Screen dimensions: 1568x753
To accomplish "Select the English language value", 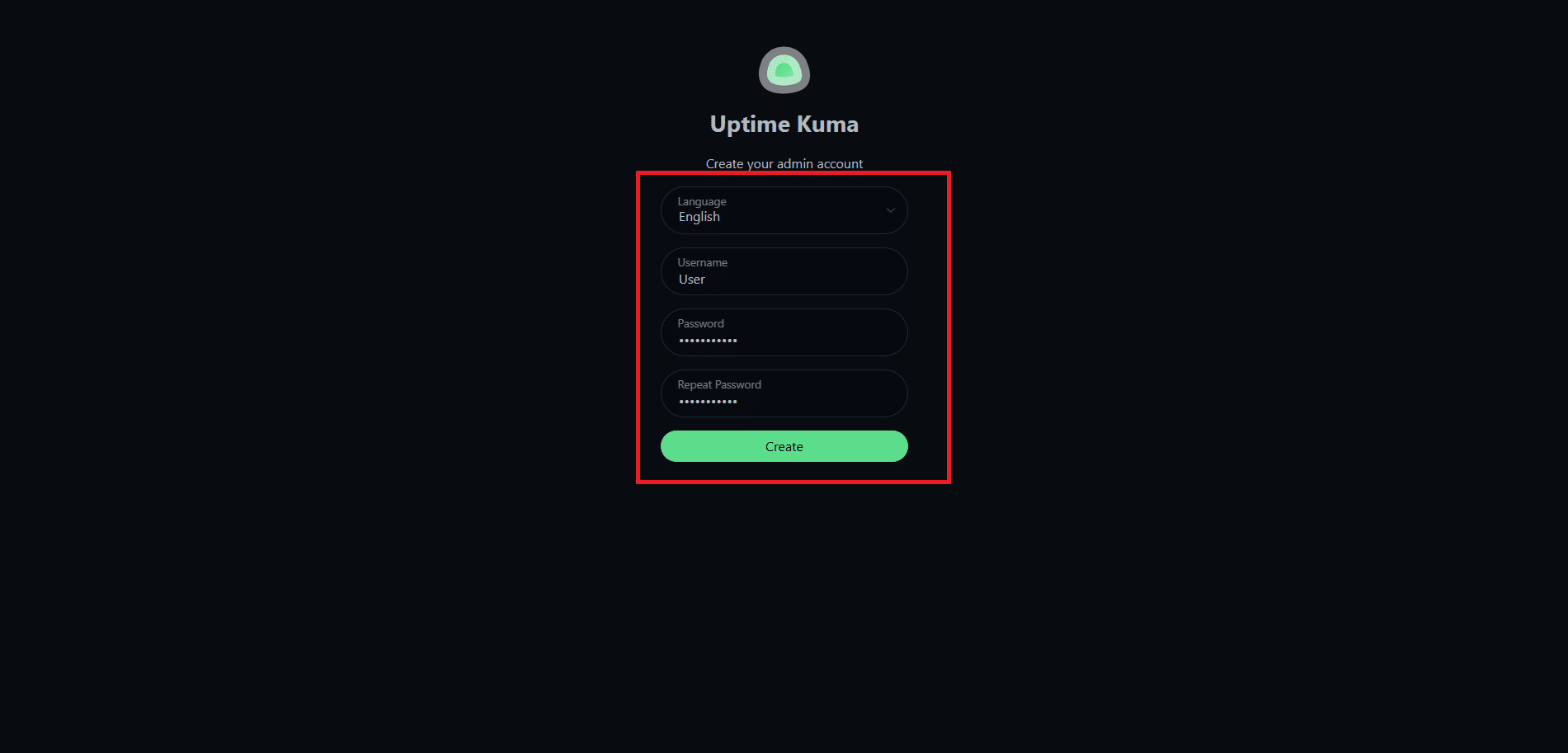I will [x=699, y=217].
